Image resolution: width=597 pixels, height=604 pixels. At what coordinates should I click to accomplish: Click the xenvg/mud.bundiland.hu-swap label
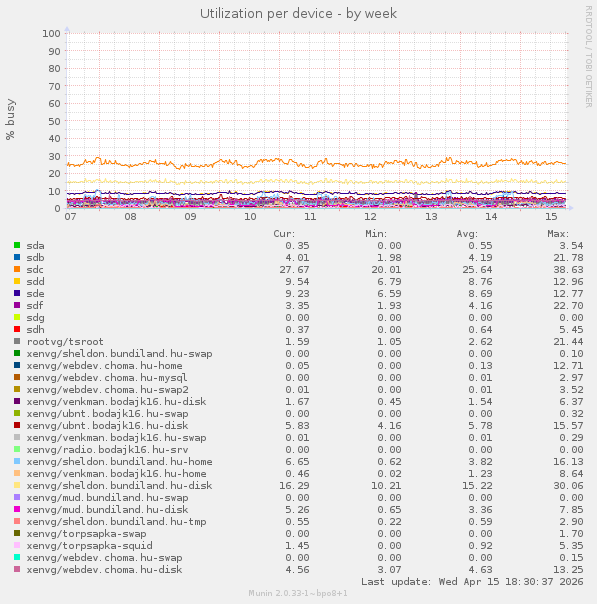(x=107, y=498)
